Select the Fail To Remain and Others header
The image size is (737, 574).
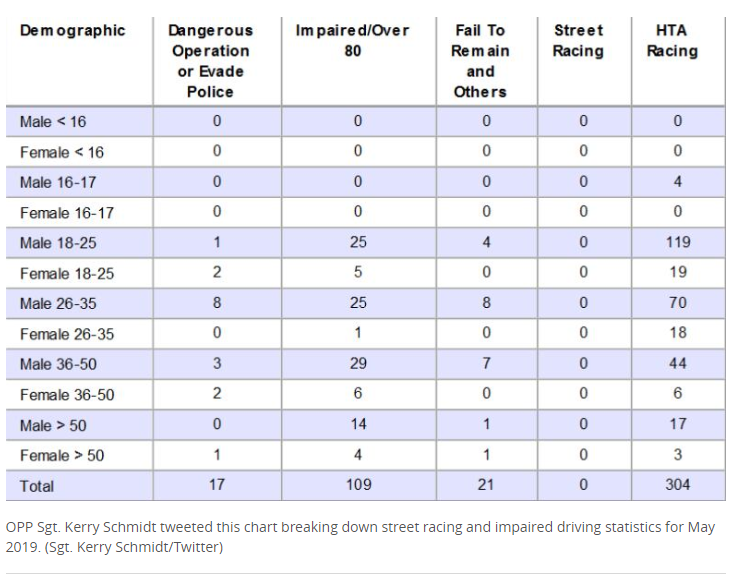point(480,61)
